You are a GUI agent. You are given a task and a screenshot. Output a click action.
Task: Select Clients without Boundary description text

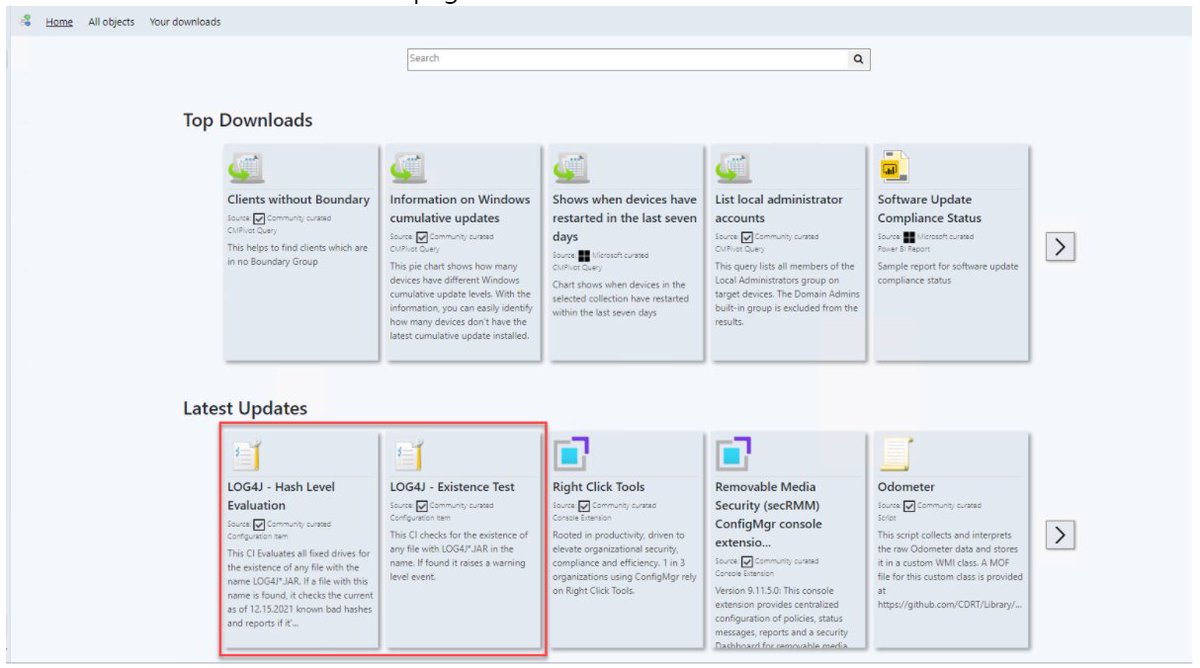coord(298,255)
